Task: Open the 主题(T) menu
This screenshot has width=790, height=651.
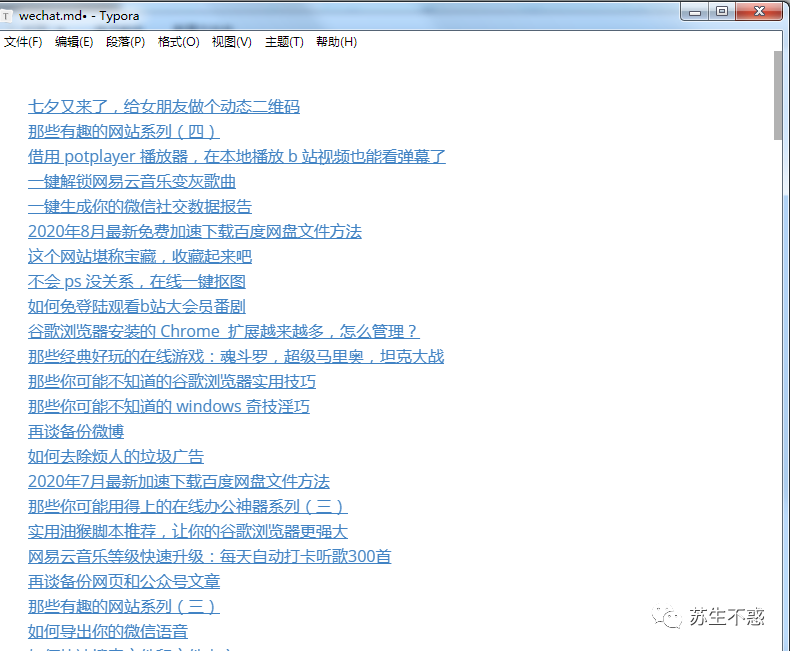Action: point(284,42)
